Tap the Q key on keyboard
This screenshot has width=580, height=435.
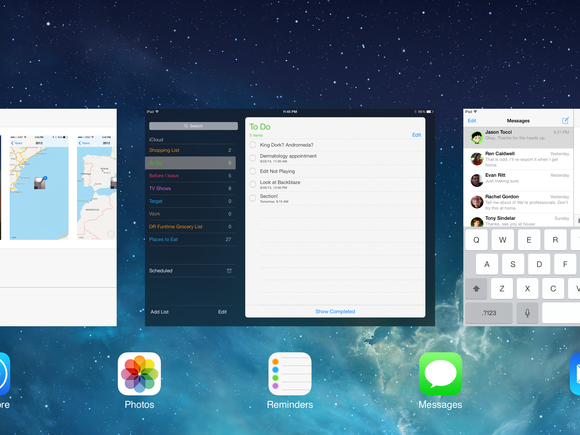pyautogui.click(x=476, y=240)
